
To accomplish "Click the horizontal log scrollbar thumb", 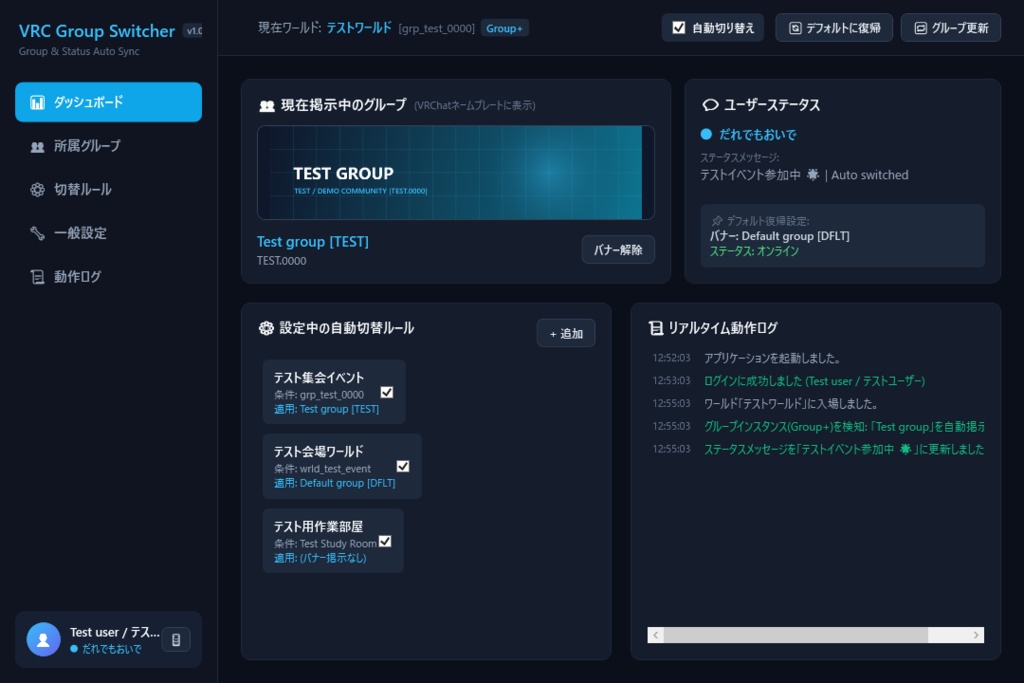I will point(796,635).
